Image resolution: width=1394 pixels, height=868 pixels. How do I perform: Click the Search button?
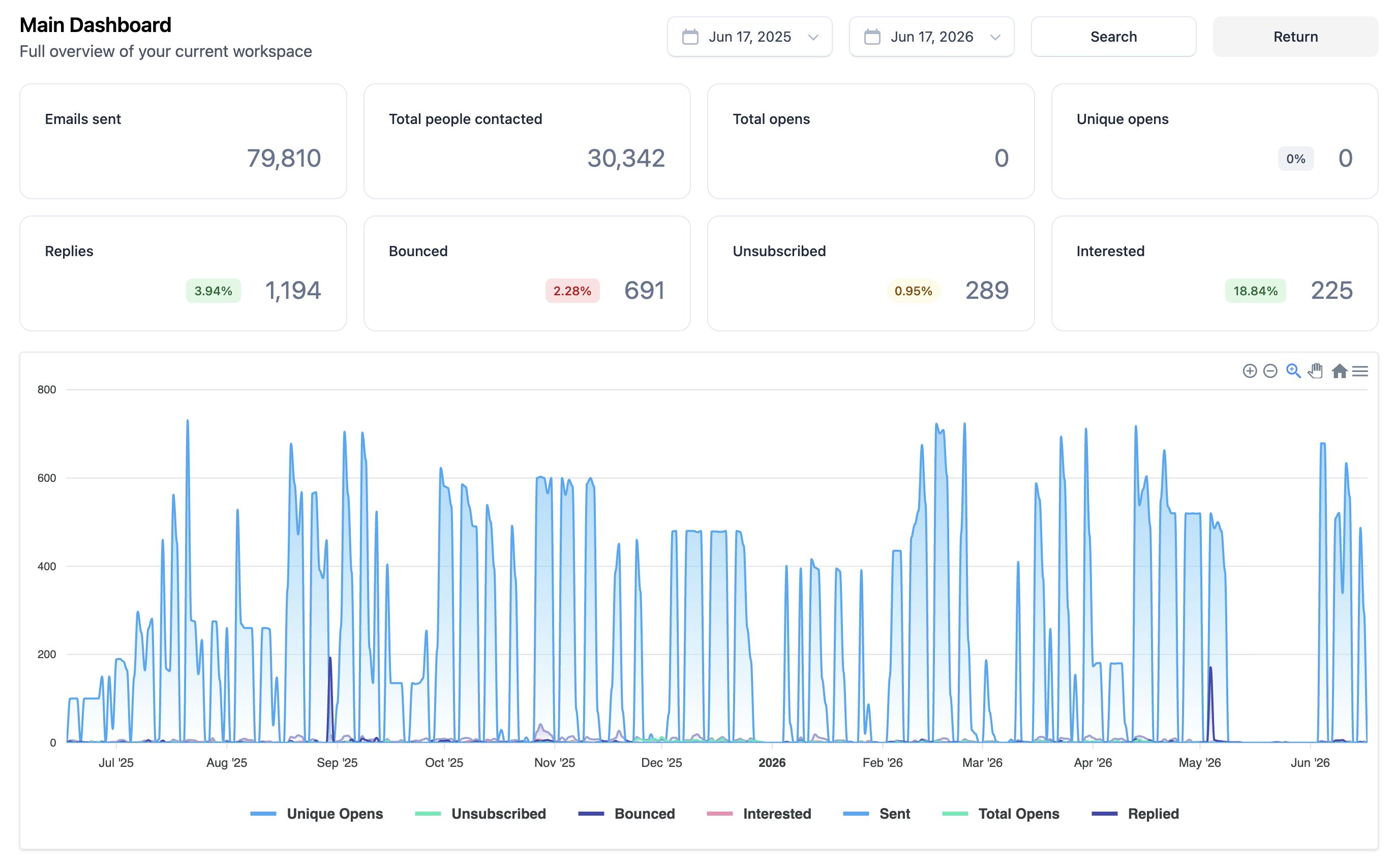pyautogui.click(x=1113, y=37)
